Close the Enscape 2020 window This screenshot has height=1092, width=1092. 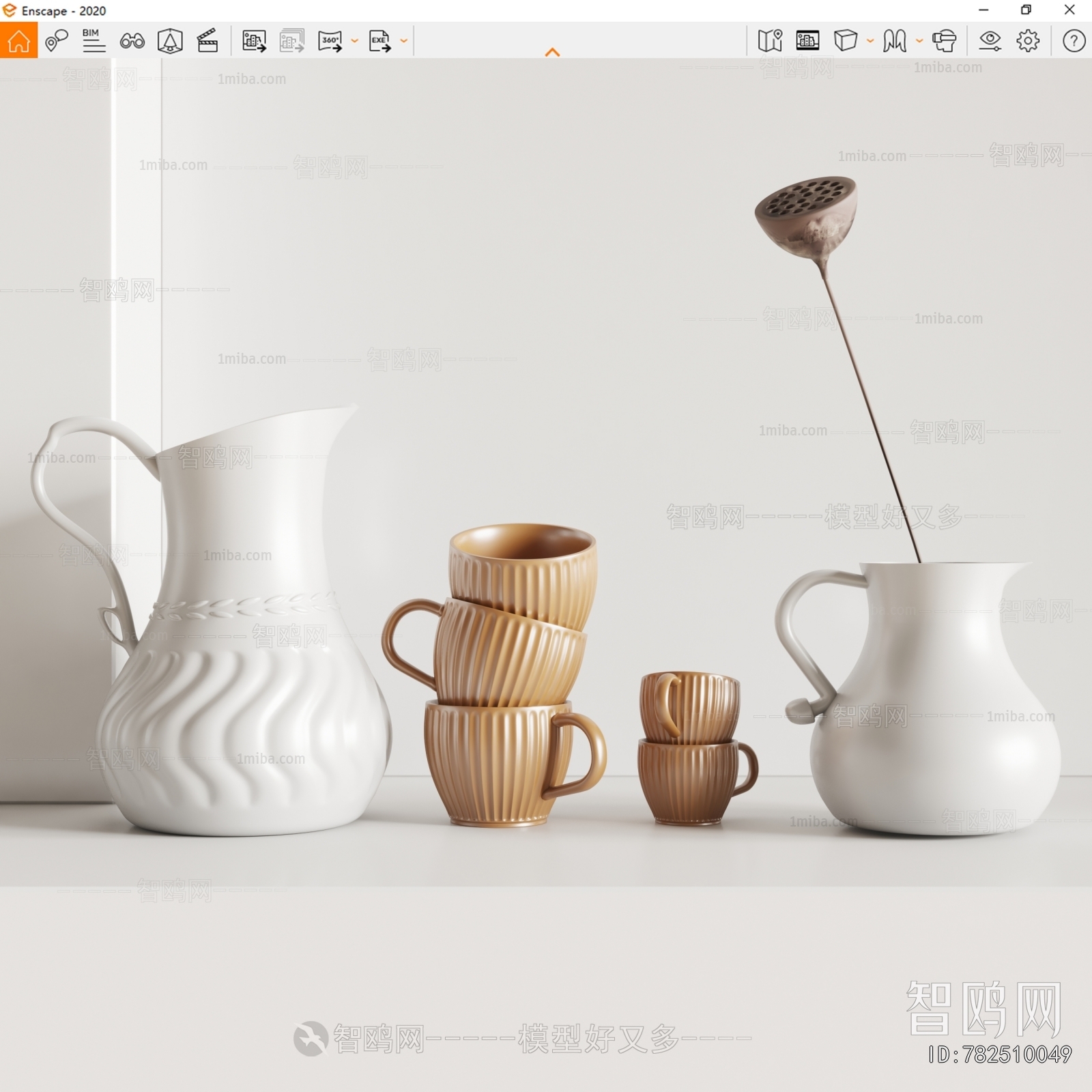click(x=1069, y=10)
